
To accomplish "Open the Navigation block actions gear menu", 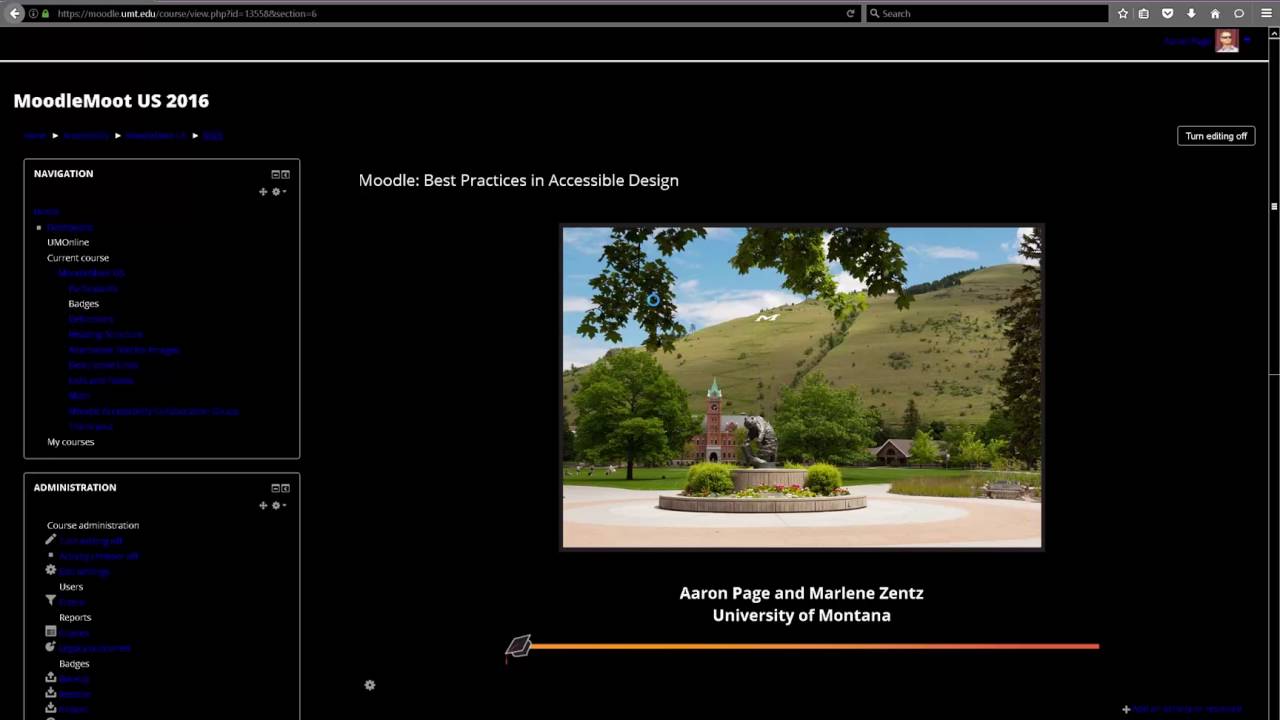I will [278, 192].
